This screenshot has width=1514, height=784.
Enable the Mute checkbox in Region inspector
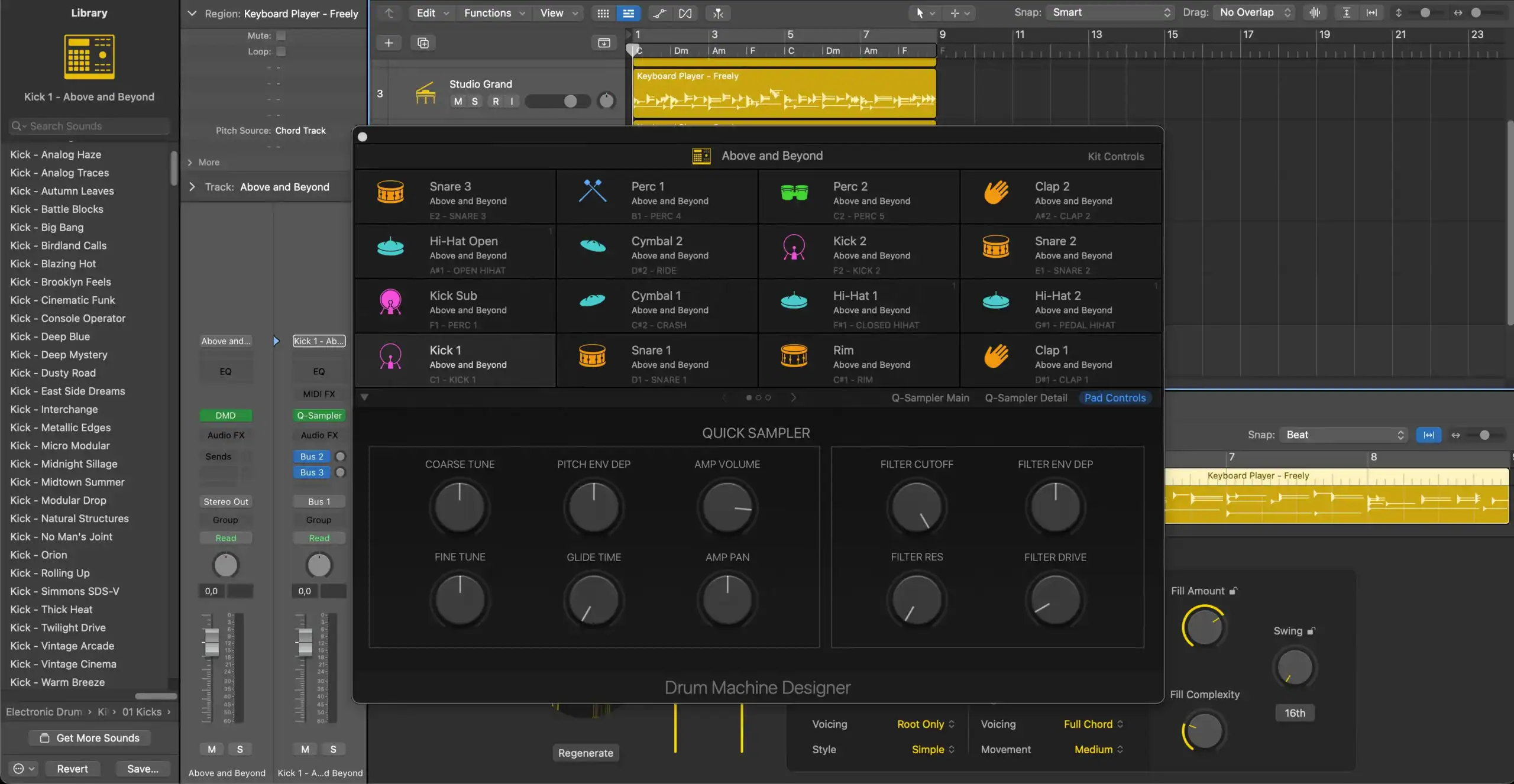[x=282, y=35]
